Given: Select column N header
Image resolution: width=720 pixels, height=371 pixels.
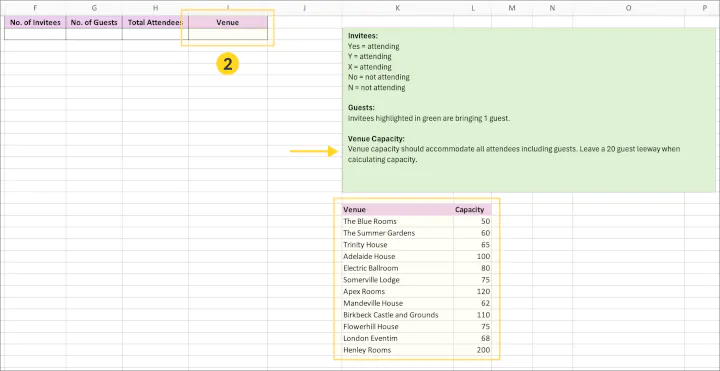Looking at the screenshot, I should coord(552,8).
